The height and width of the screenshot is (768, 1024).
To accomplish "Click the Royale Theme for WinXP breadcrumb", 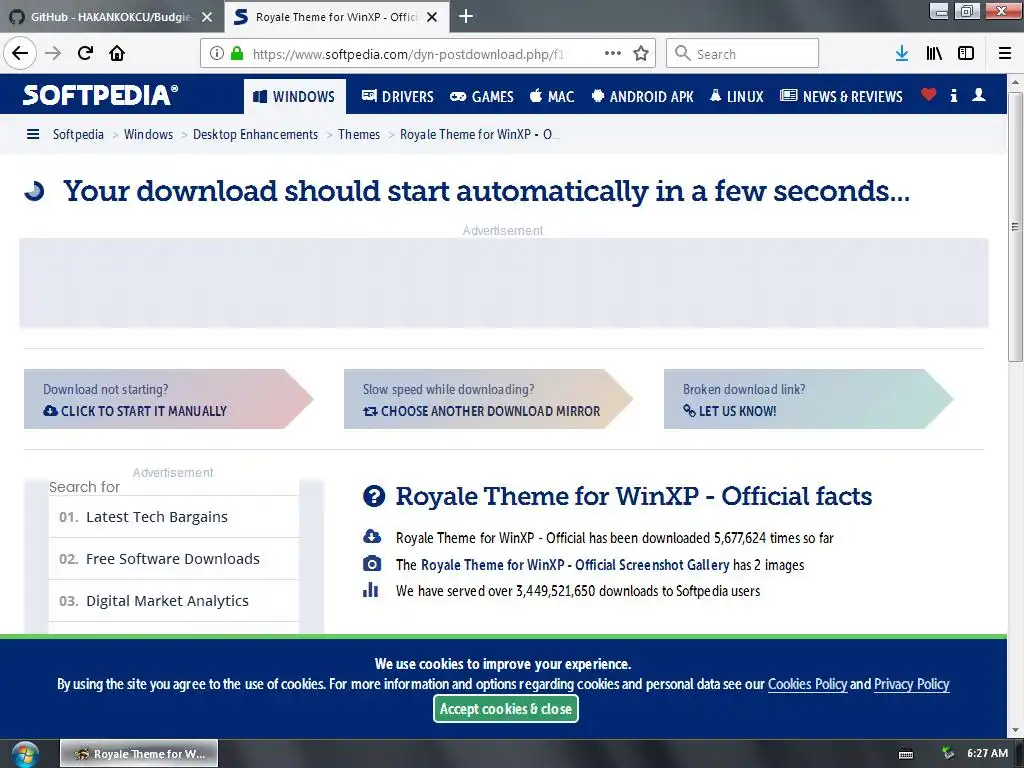I will click(x=479, y=135).
